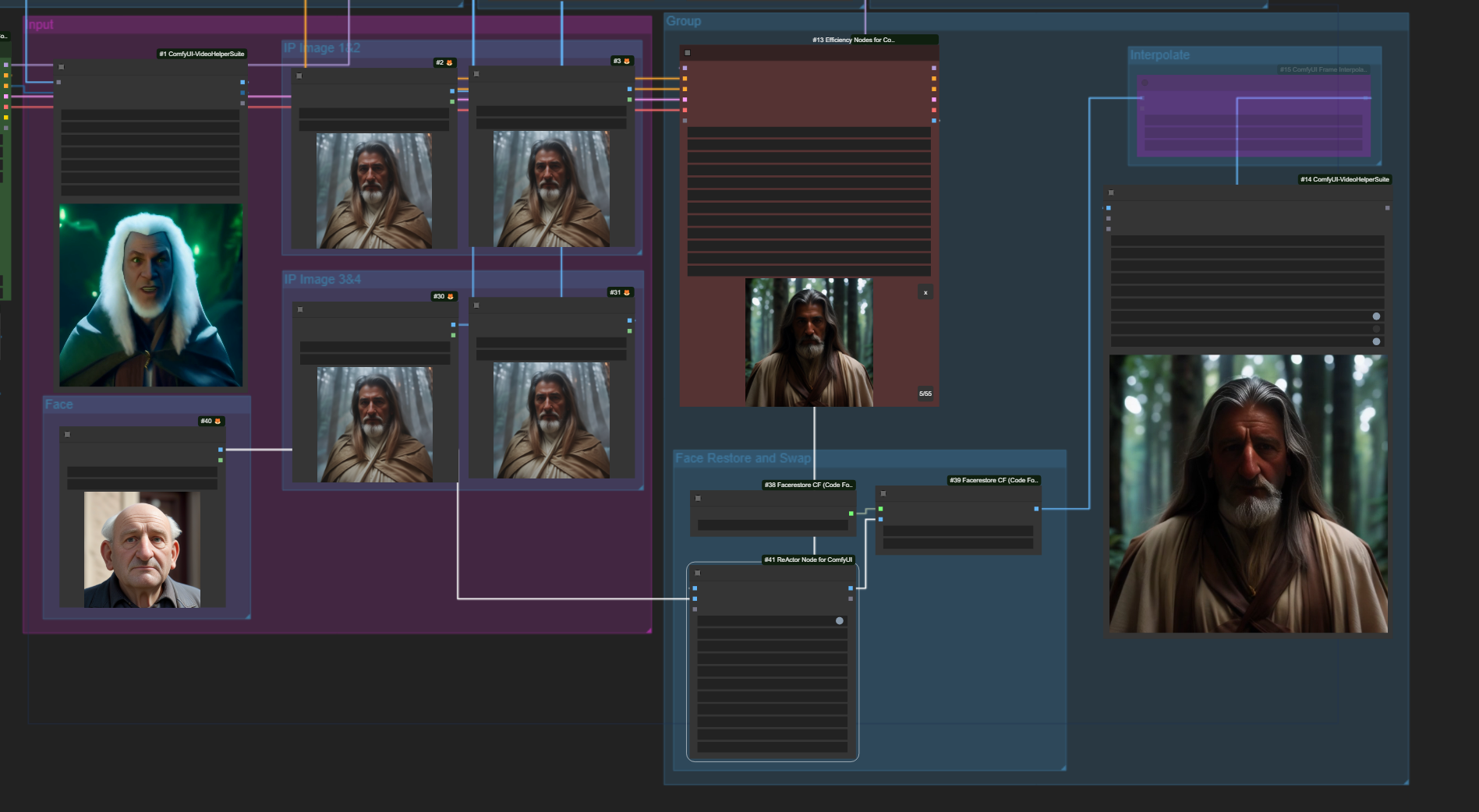Collapse Efficiency node #13 via its title dot
Screen dimensions: 1479x812
pos(687,53)
